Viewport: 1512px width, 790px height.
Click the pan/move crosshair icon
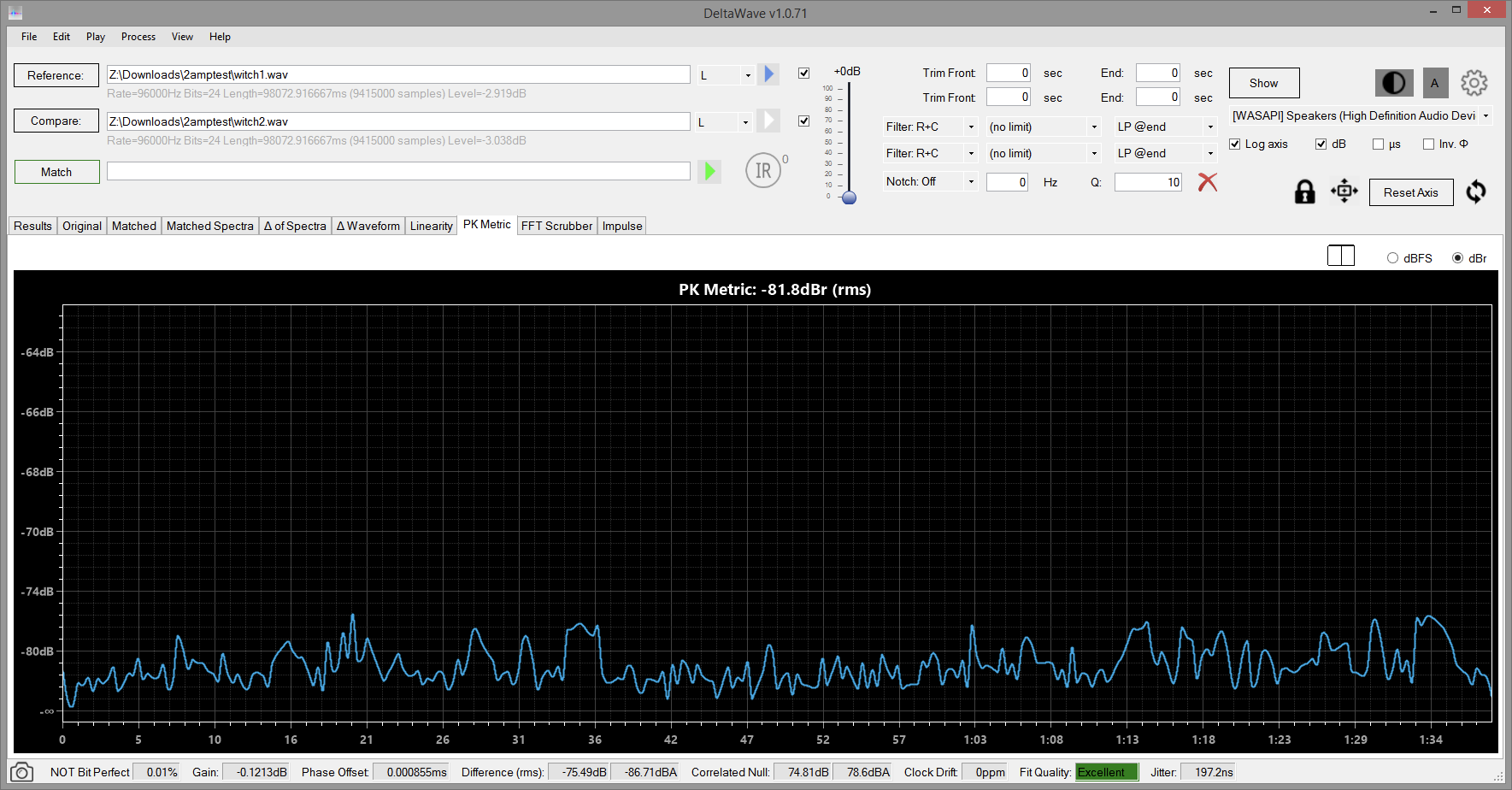[1344, 191]
